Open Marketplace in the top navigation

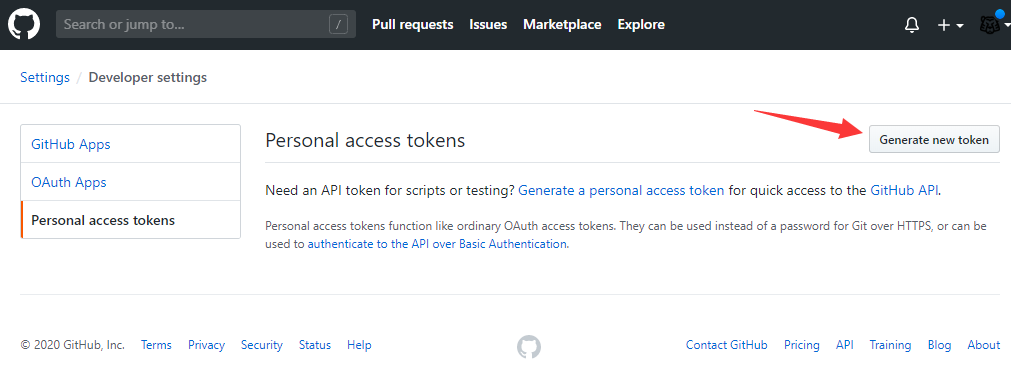(562, 24)
